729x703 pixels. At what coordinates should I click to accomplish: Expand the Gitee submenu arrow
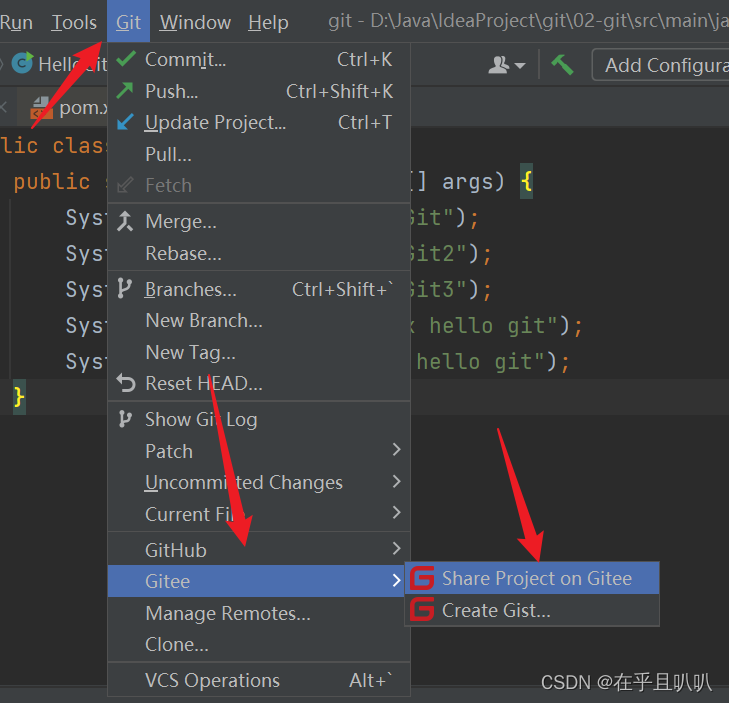pos(396,580)
